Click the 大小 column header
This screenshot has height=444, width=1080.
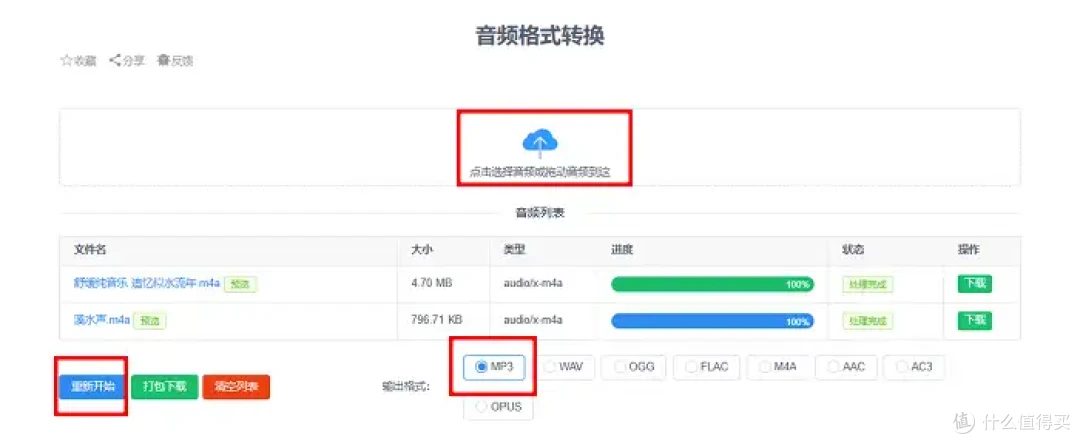click(421, 250)
